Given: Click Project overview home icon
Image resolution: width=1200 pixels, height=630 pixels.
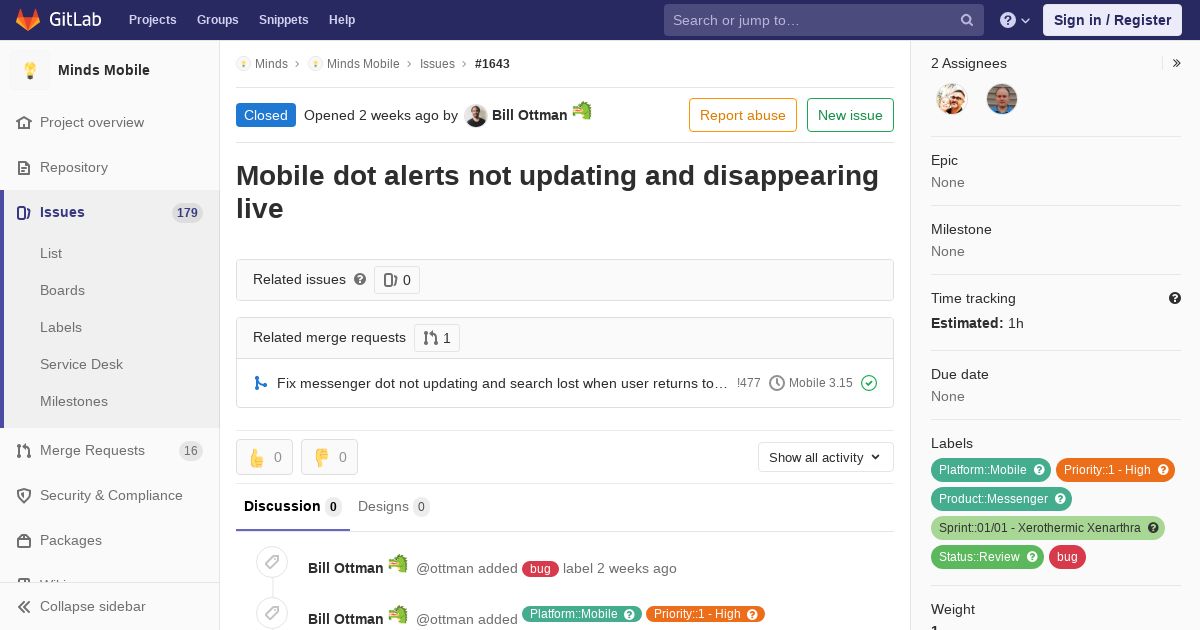Looking at the screenshot, I should tap(24, 122).
